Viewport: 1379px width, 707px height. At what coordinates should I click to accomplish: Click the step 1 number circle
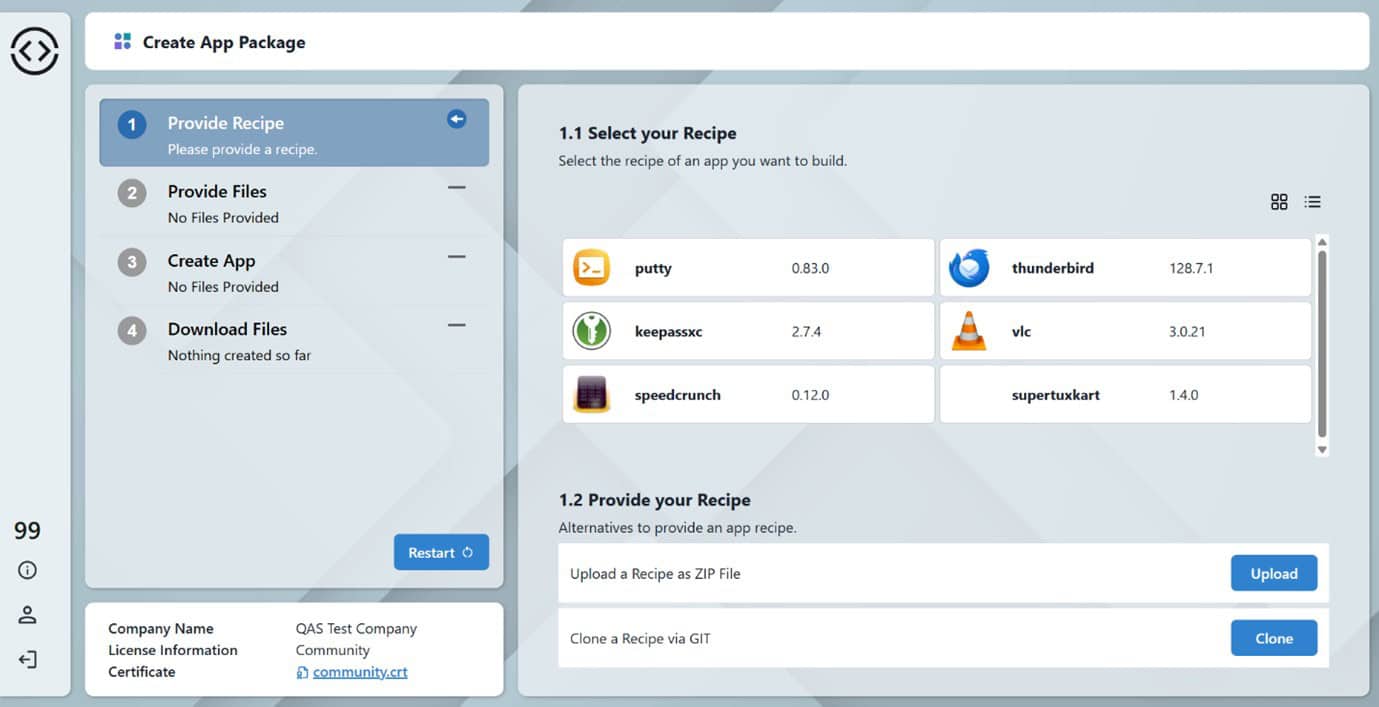coord(132,125)
